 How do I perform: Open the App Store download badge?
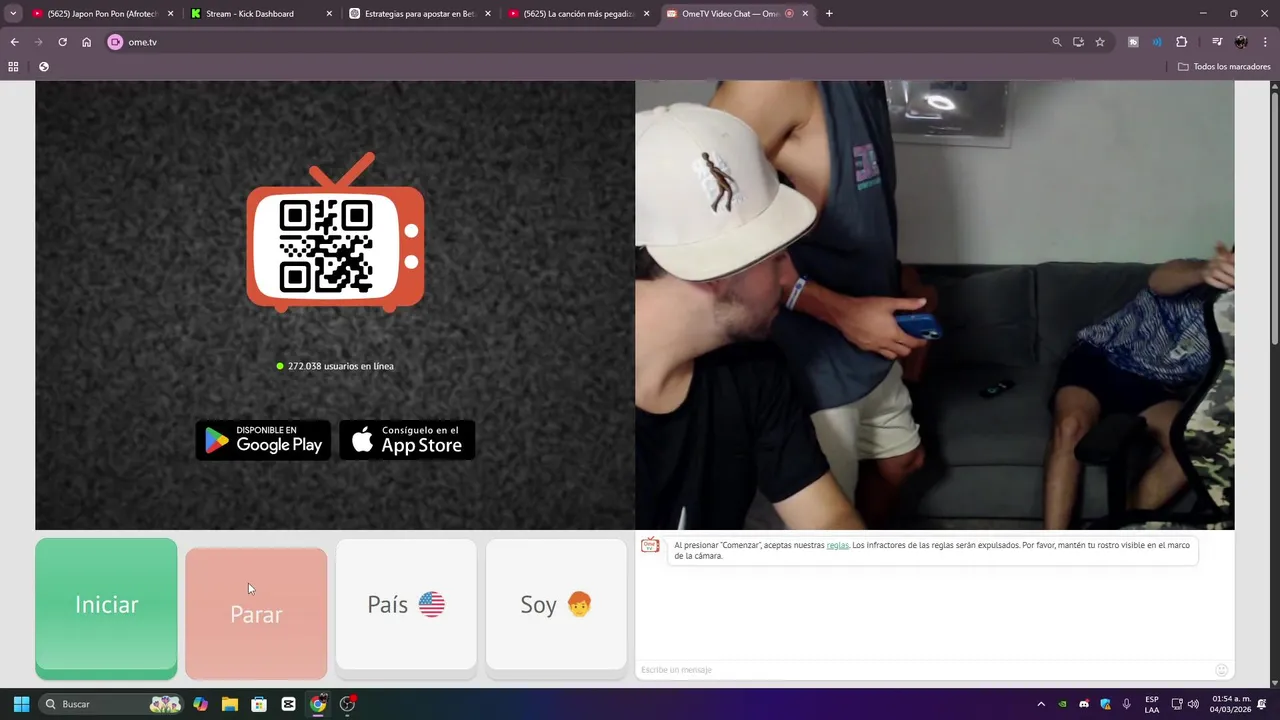coord(407,440)
